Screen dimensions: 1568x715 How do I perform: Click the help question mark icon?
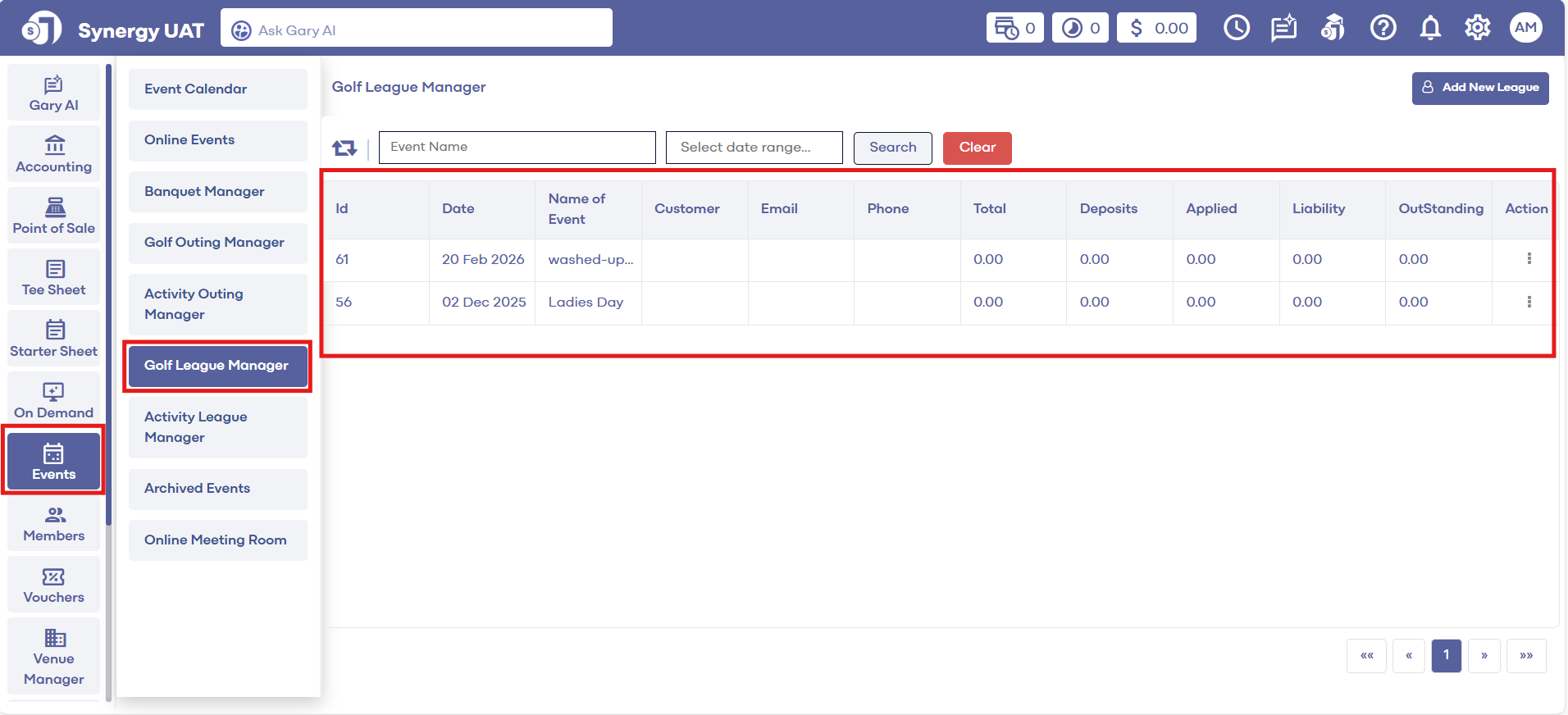pos(1383,28)
